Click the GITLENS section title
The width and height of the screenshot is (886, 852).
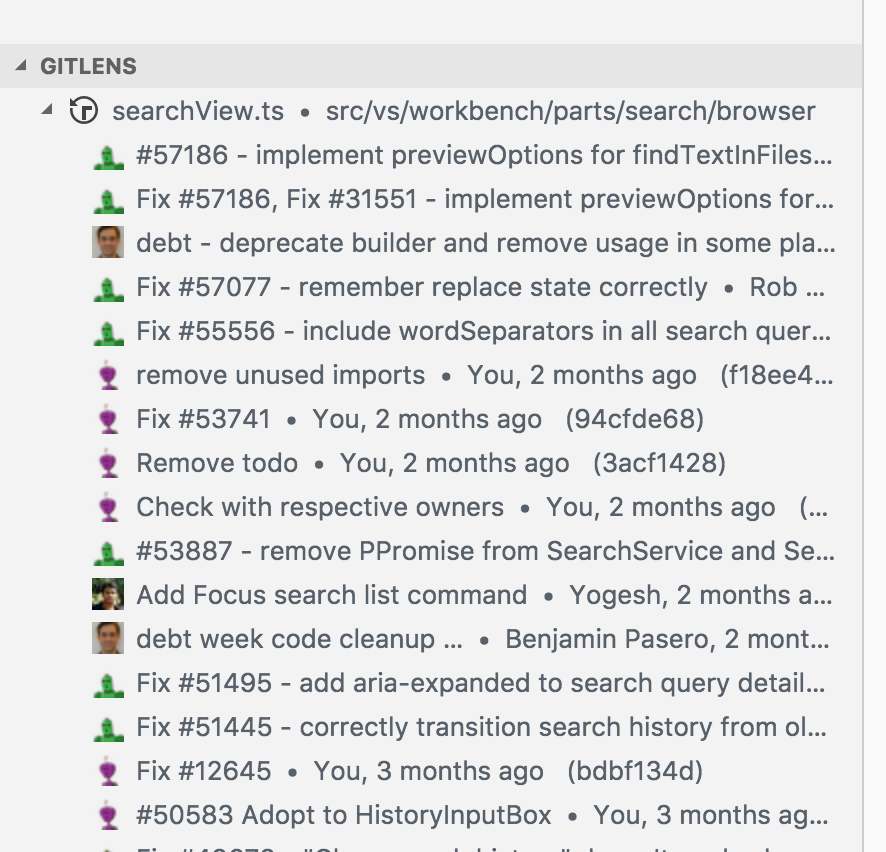point(88,66)
